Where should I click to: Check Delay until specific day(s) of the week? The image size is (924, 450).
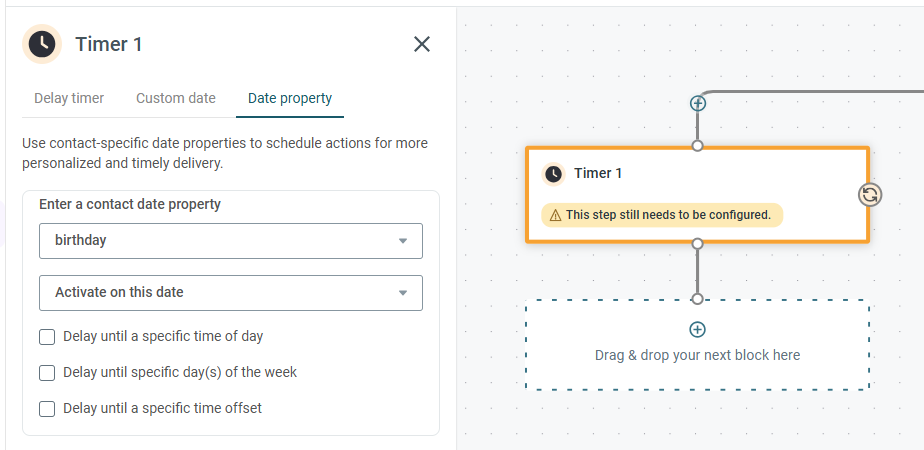pyautogui.click(x=47, y=373)
